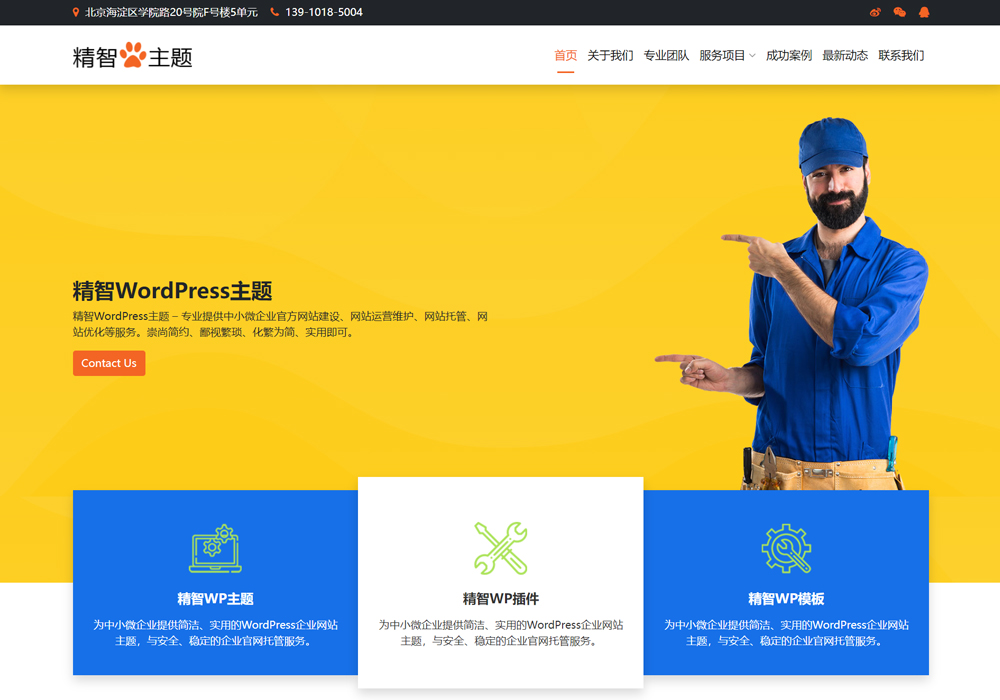Image resolution: width=1000 pixels, height=700 pixels.
Task: Navigate to 最新动态
Action: tap(846, 56)
